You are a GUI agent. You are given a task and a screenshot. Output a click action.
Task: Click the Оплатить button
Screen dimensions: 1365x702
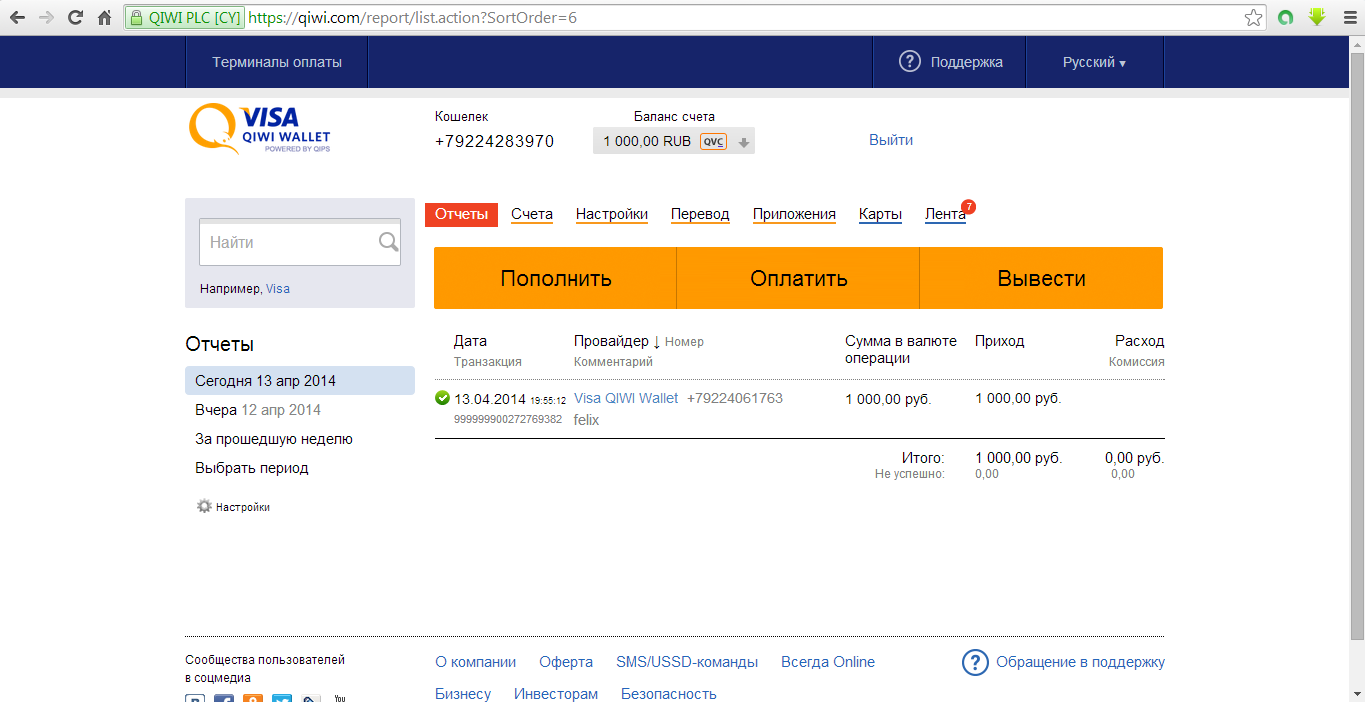798,278
